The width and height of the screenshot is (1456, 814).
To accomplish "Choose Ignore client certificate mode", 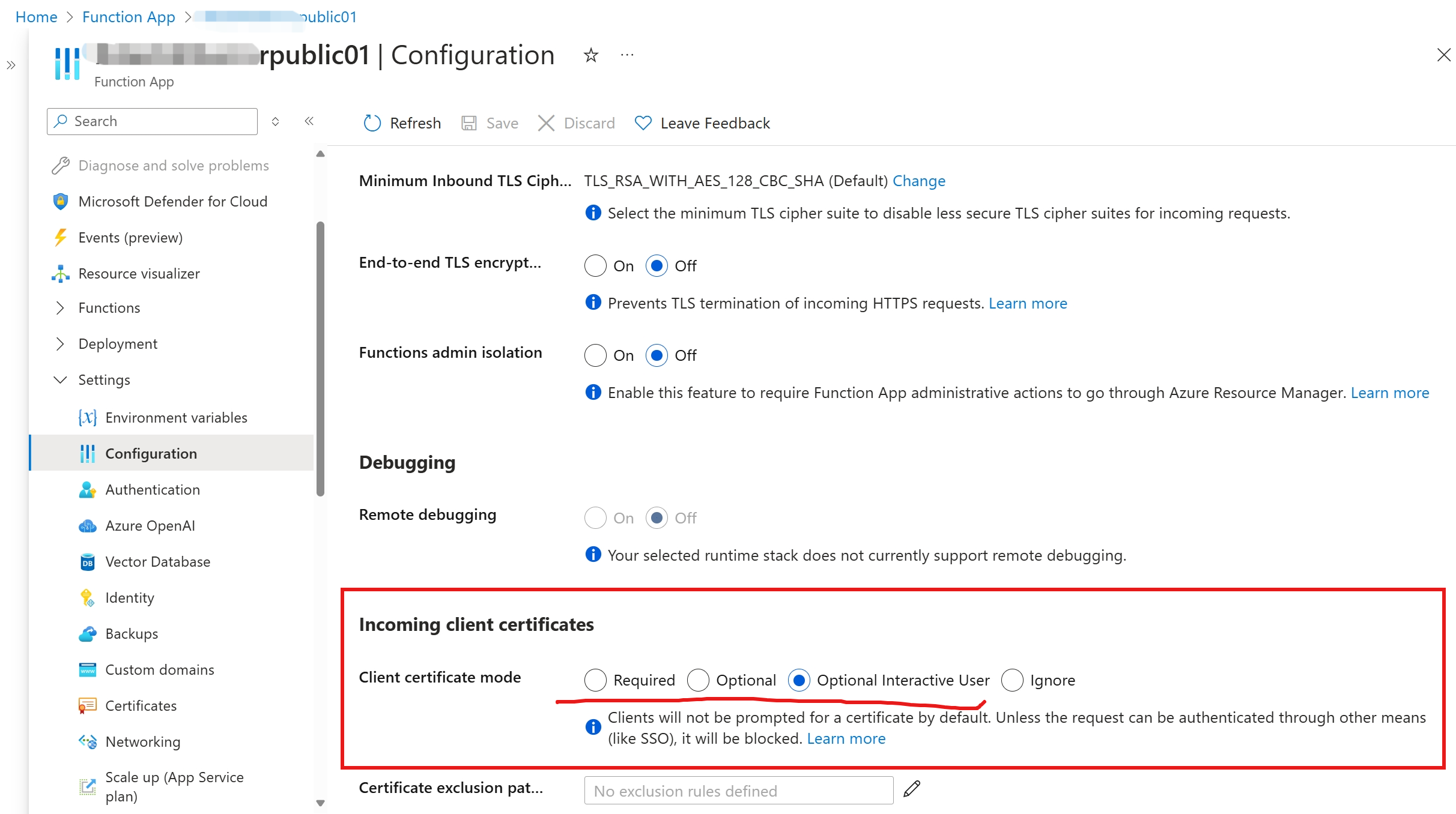I will (1012, 680).
